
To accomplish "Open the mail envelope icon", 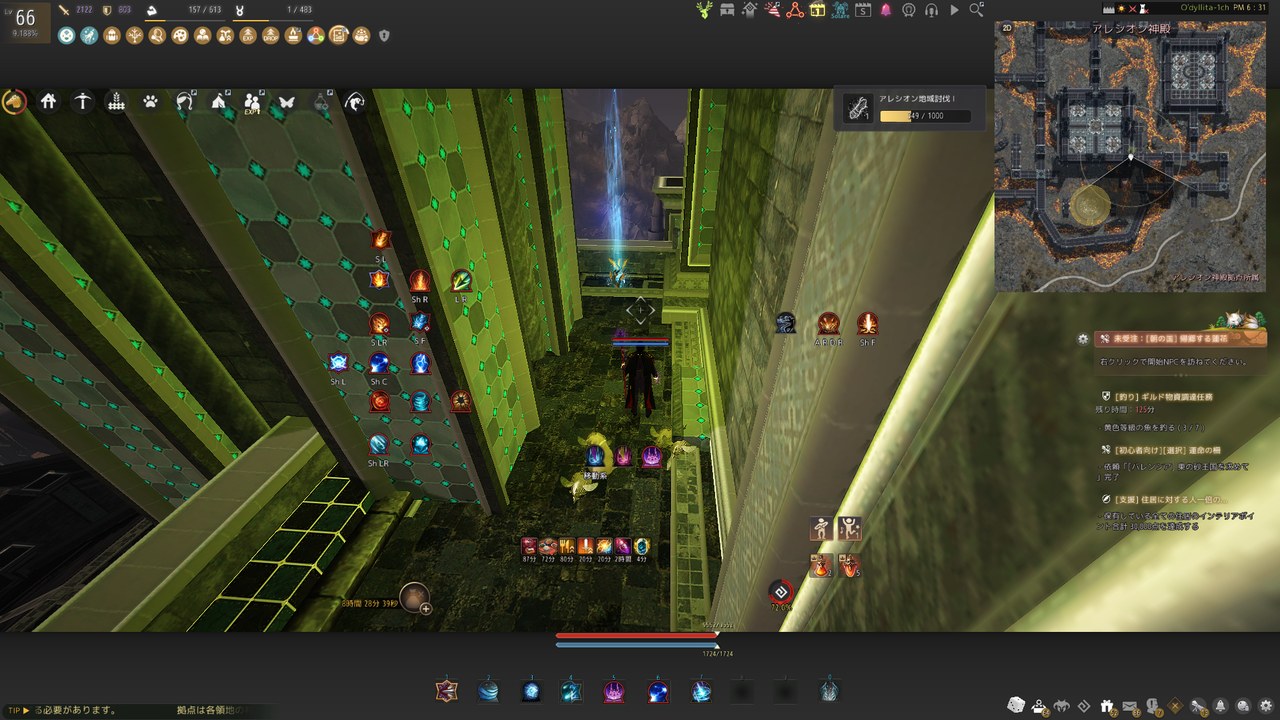I will coord(1130,706).
